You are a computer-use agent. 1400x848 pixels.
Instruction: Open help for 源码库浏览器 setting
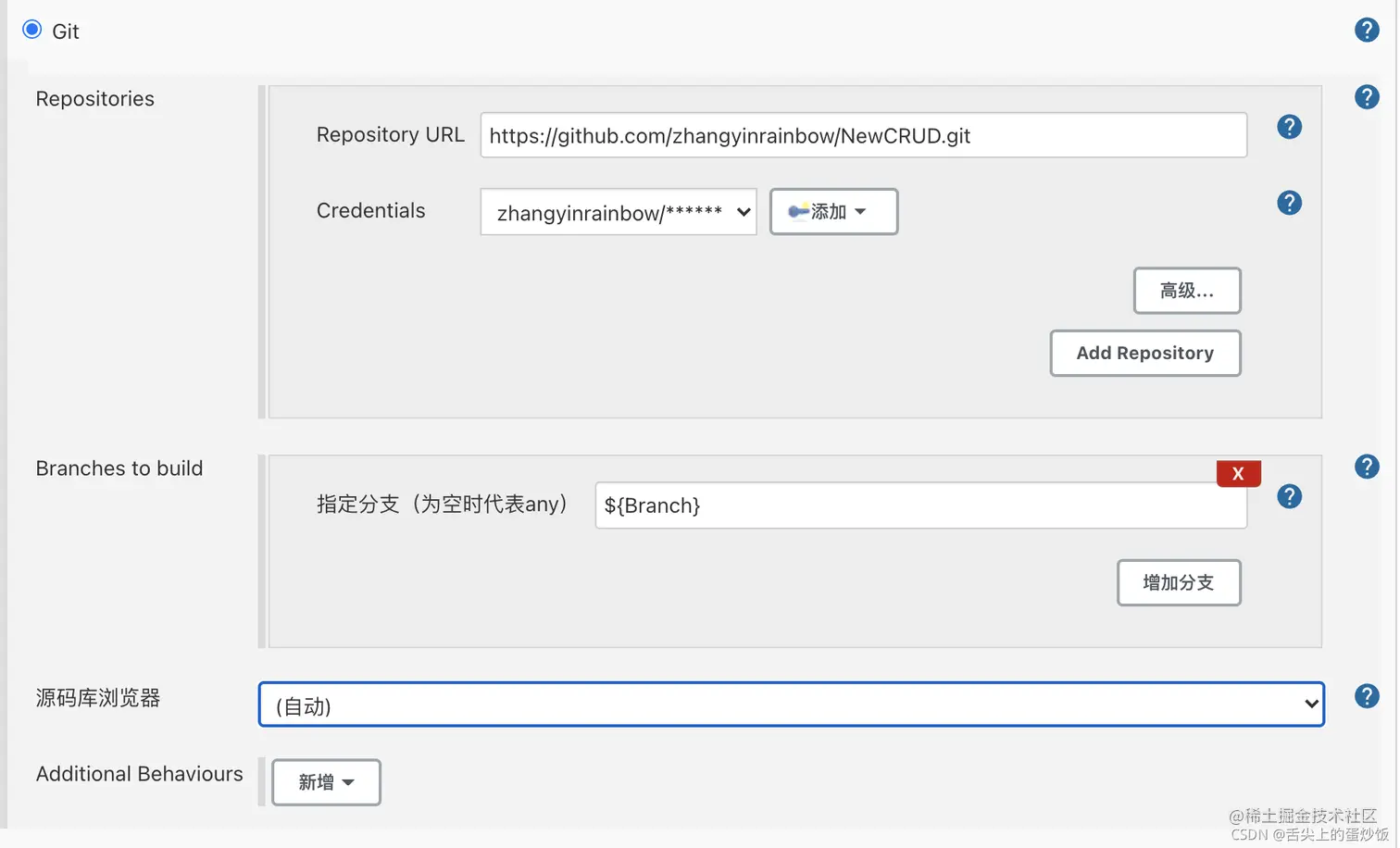(x=1367, y=696)
